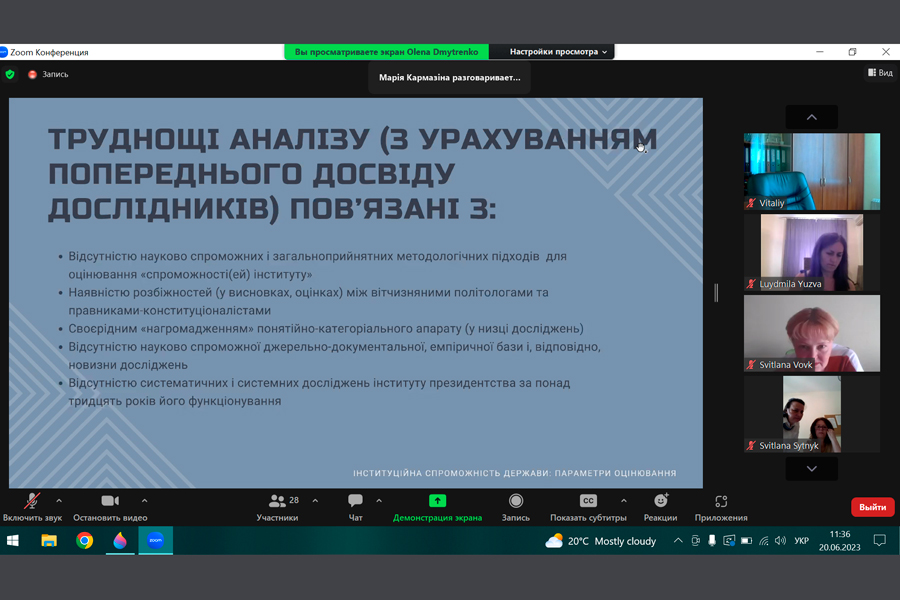This screenshot has width=900, height=600.
Task: Open the Чат chat panel
Action: pyautogui.click(x=355, y=507)
